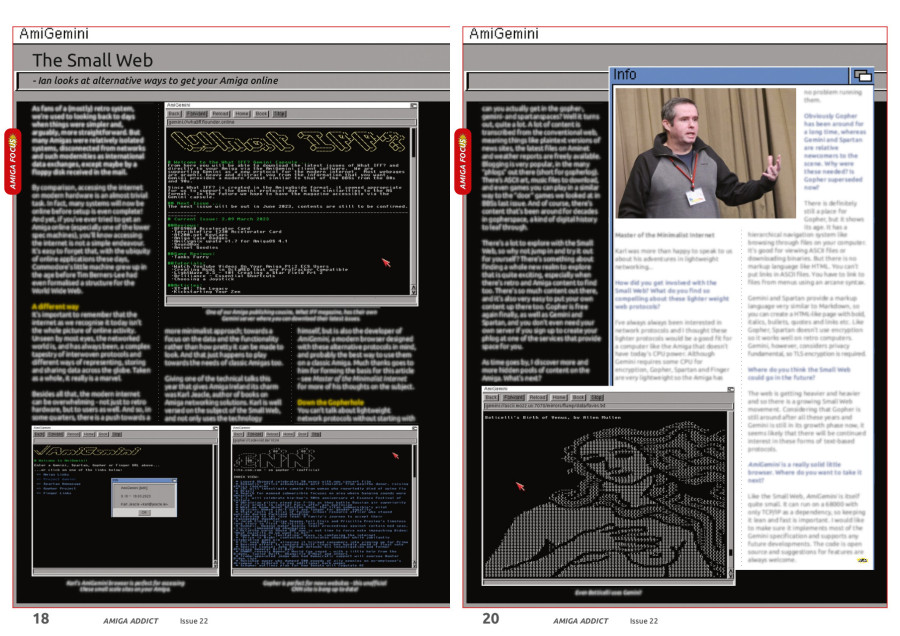
Task: Click the photo of the speaker in Info panel
Action: 705,153
